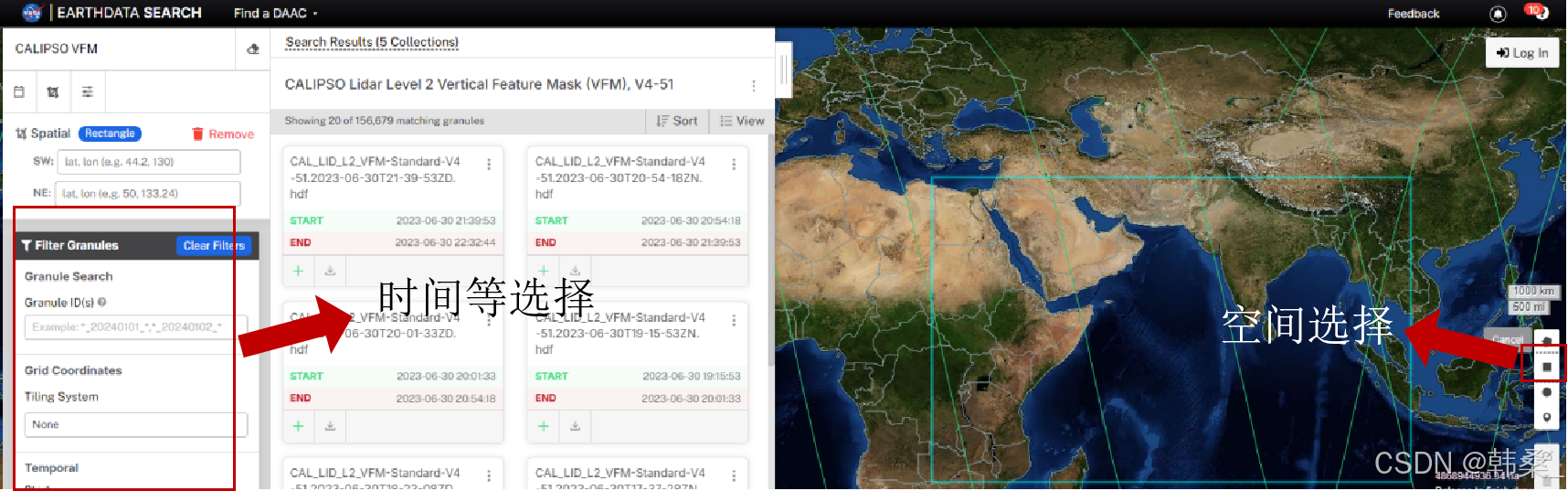Open the notifications bell icon
Viewport: 1568px width, 491px height.
pyautogui.click(x=1497, y=14)
